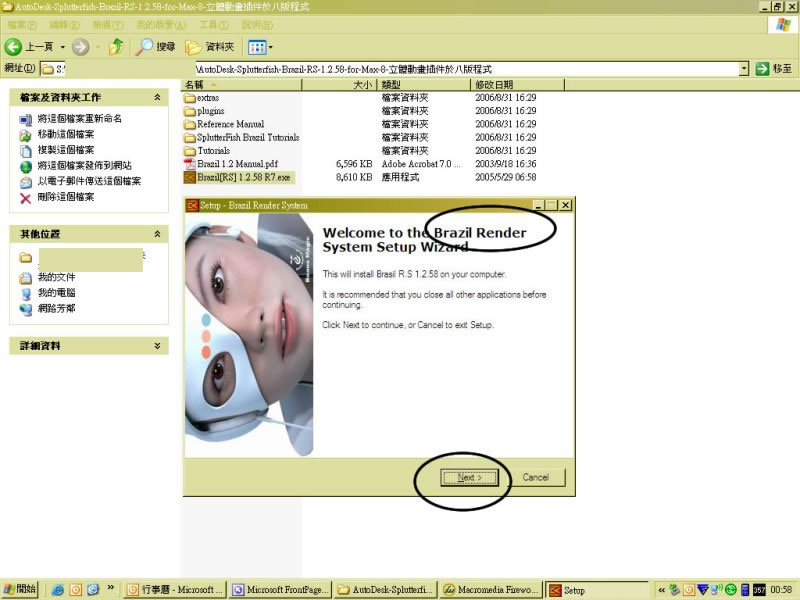This screenshot has width=800, height=600.
Task: Click the rename icon beside 將這個檔案重新命名
Action: point(26,119)
